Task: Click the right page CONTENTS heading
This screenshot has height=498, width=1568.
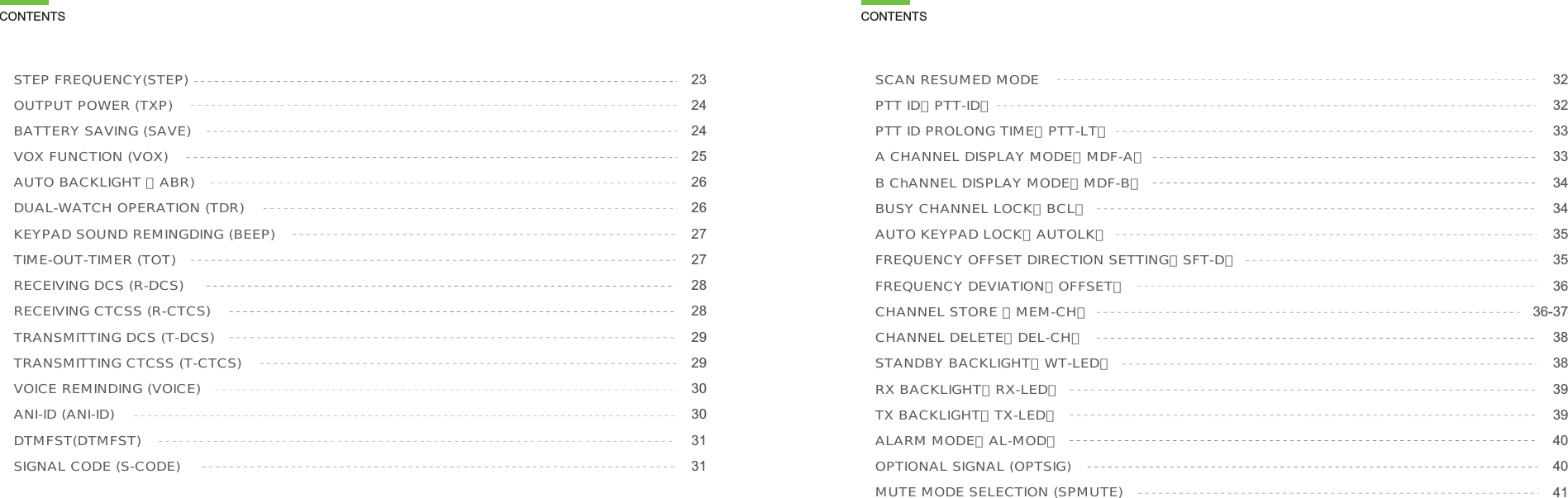Action: tap(894, 17)
